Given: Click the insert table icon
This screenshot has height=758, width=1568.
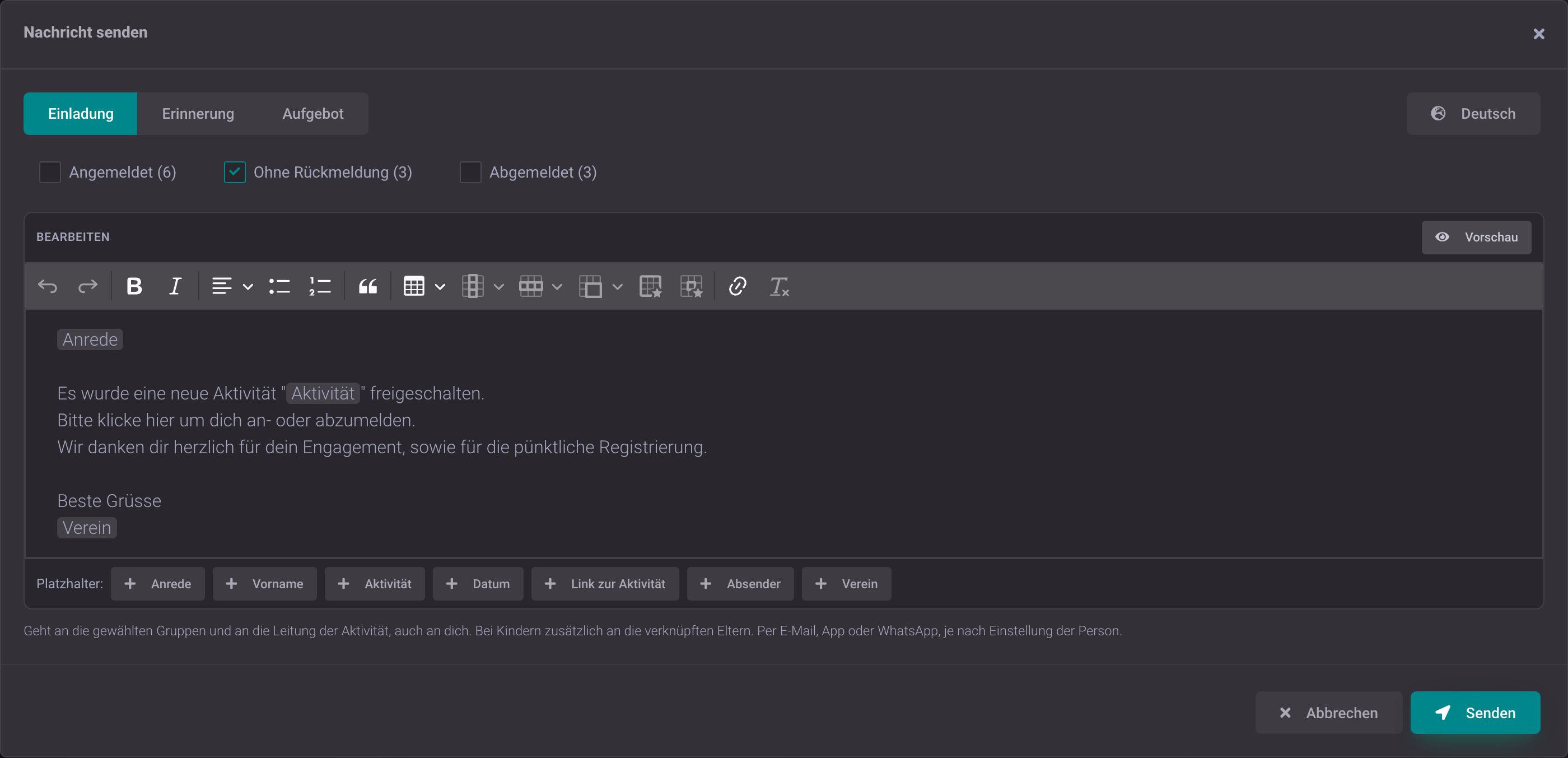Looking at the screenshot, I should click(x=414, y=286).
